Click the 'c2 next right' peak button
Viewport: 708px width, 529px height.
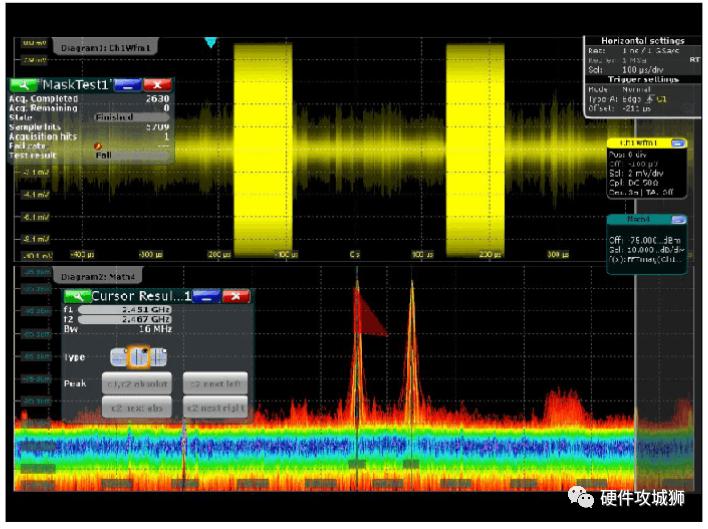click(215, 408)
